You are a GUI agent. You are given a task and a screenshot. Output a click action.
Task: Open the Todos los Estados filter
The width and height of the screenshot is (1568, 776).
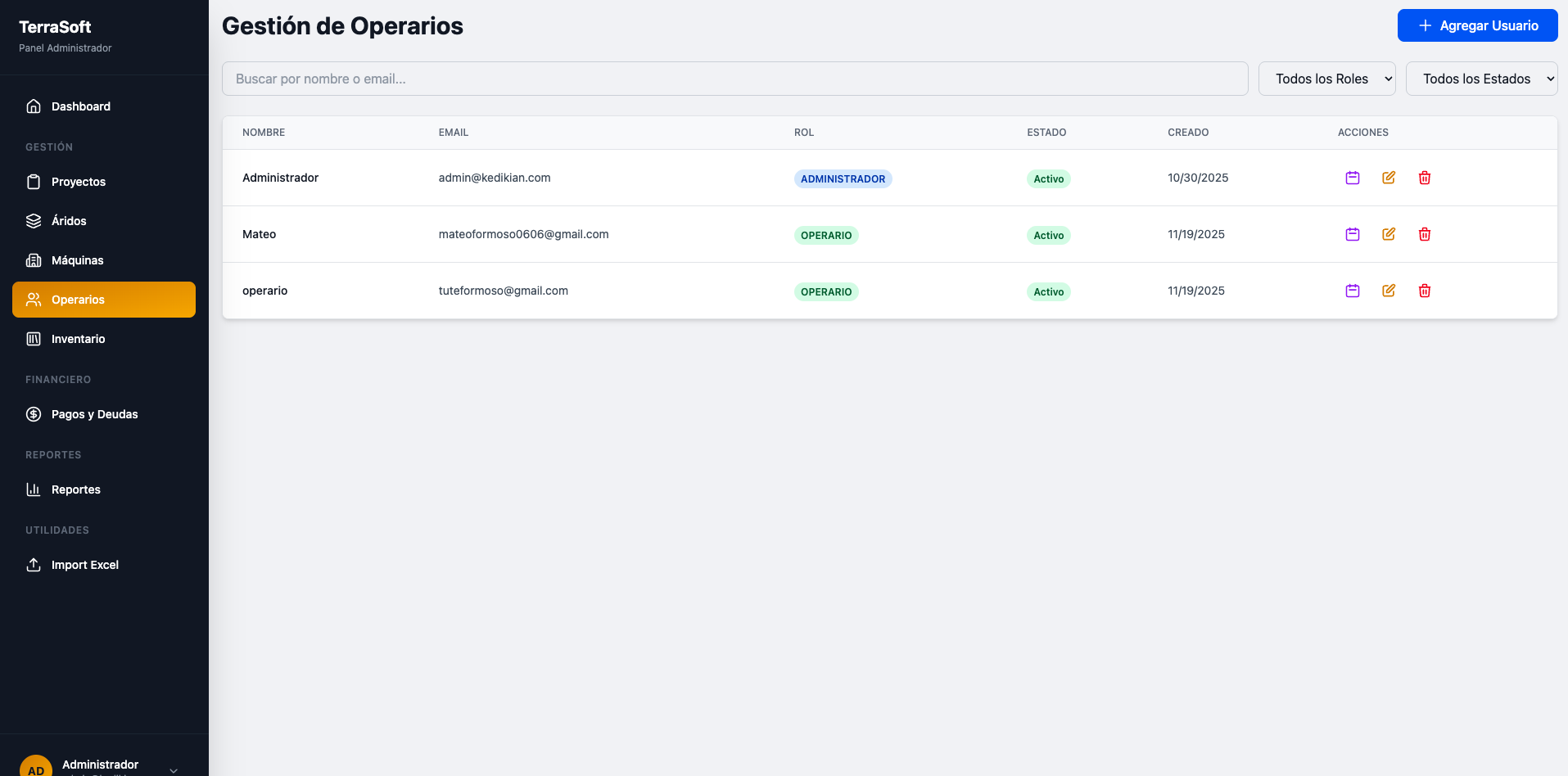1480,79
